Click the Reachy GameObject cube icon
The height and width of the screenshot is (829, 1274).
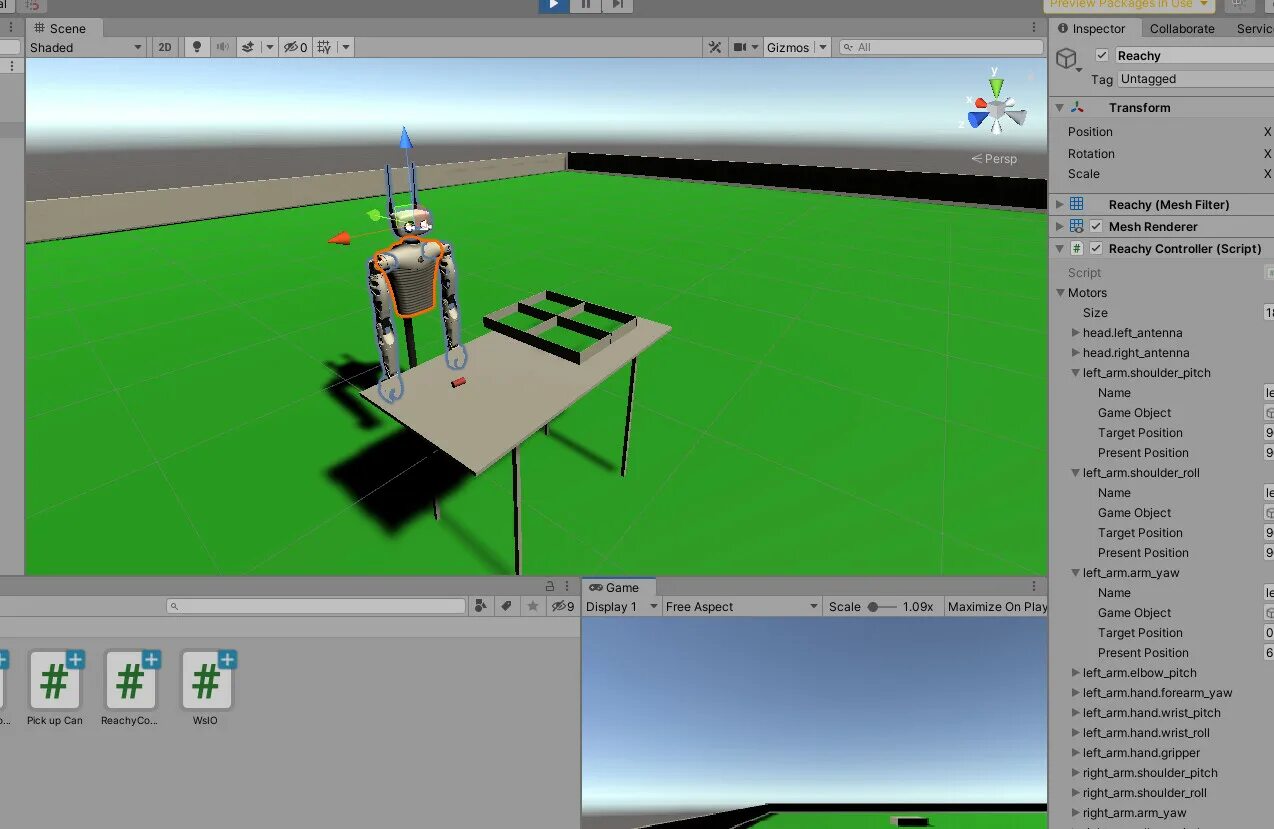pyautogui.click(x=1067, y=58)
